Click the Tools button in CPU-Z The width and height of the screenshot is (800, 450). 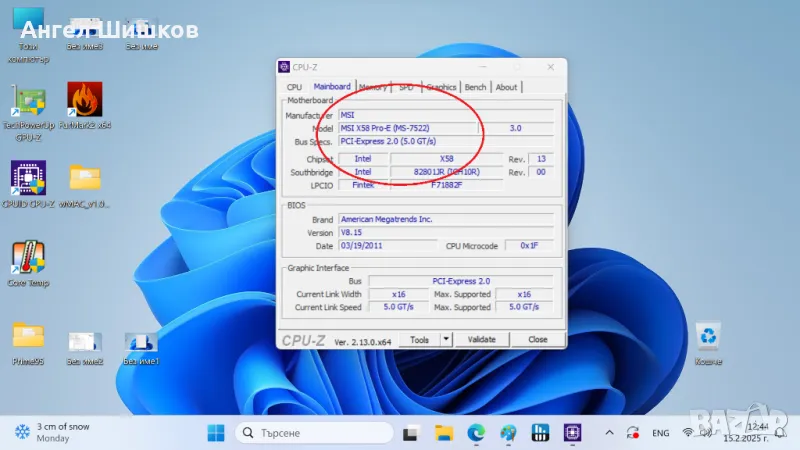pyautogui.click(x=420, y=339)
